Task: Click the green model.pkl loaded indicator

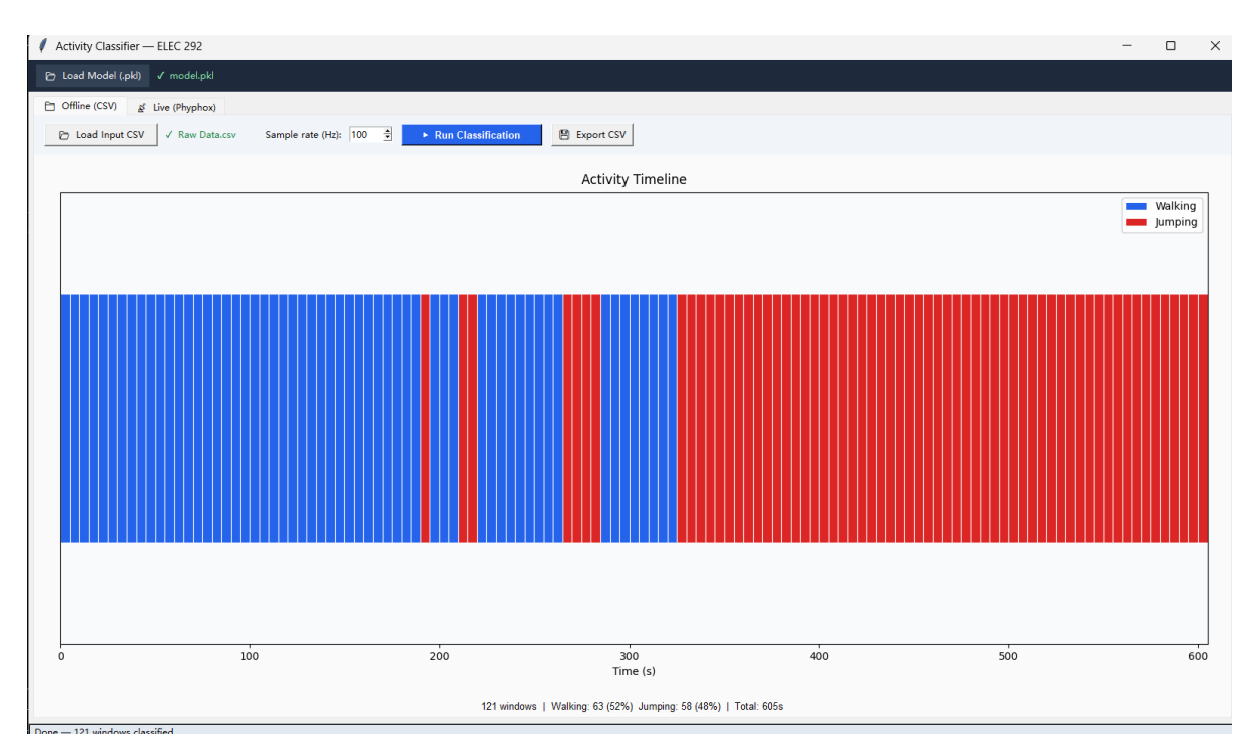Action: (185, 76)
